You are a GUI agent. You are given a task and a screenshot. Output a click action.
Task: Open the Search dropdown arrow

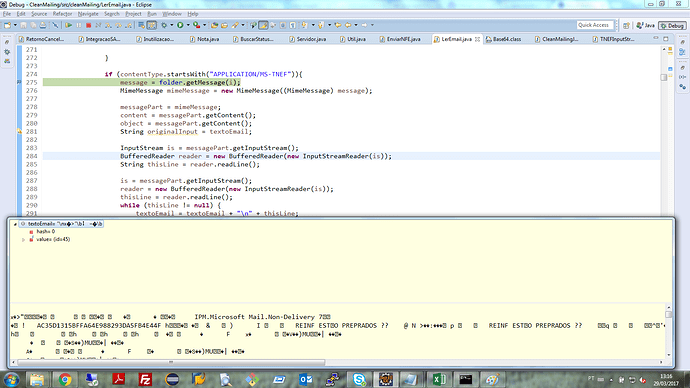243,25
